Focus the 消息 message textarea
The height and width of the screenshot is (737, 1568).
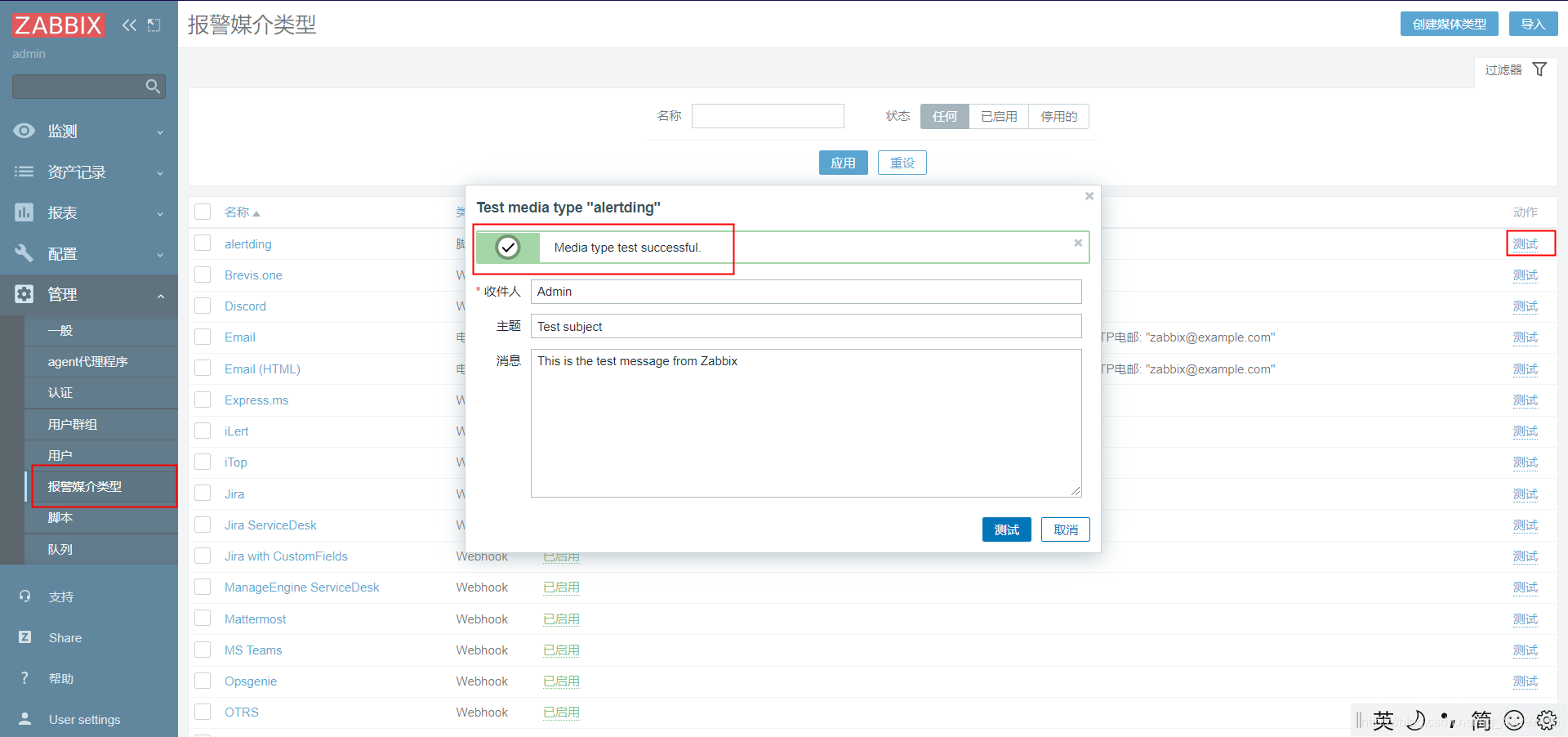coord(806,423)
